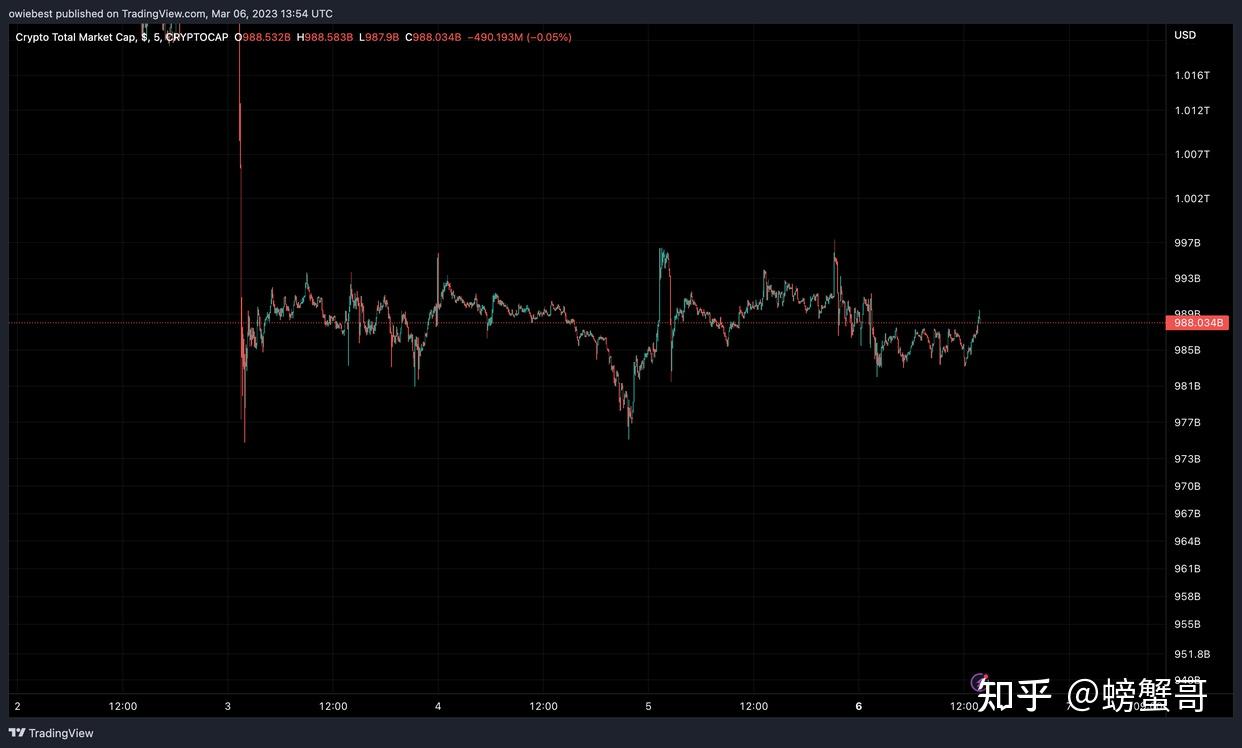The width and height of the screenshot is (1242, 748).
Task: Click the purple lightning event marker icon
Action: tap(979, 683)
